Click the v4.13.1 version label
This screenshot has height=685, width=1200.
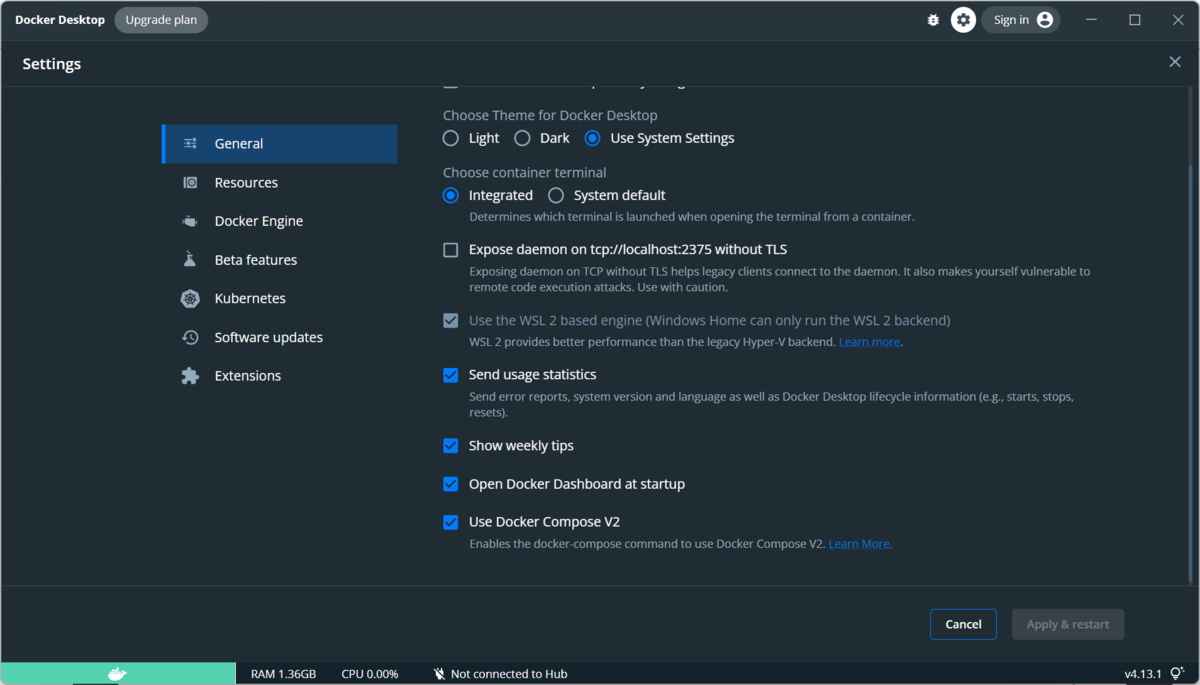(1143, 674)
